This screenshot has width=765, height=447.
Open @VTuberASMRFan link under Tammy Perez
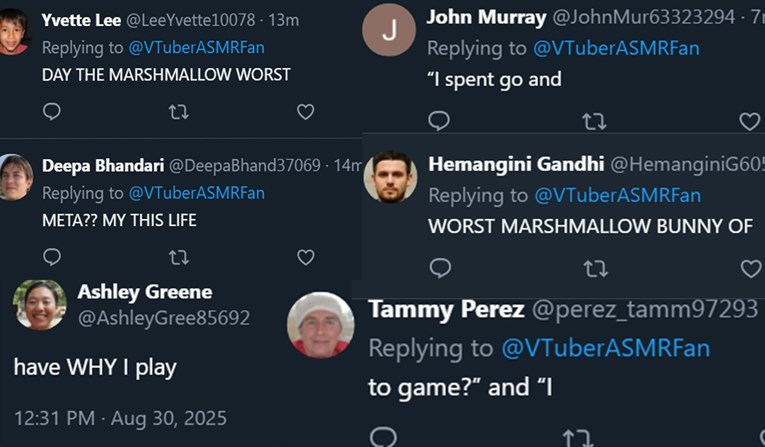pyautogui.click(x=604, y=348)
